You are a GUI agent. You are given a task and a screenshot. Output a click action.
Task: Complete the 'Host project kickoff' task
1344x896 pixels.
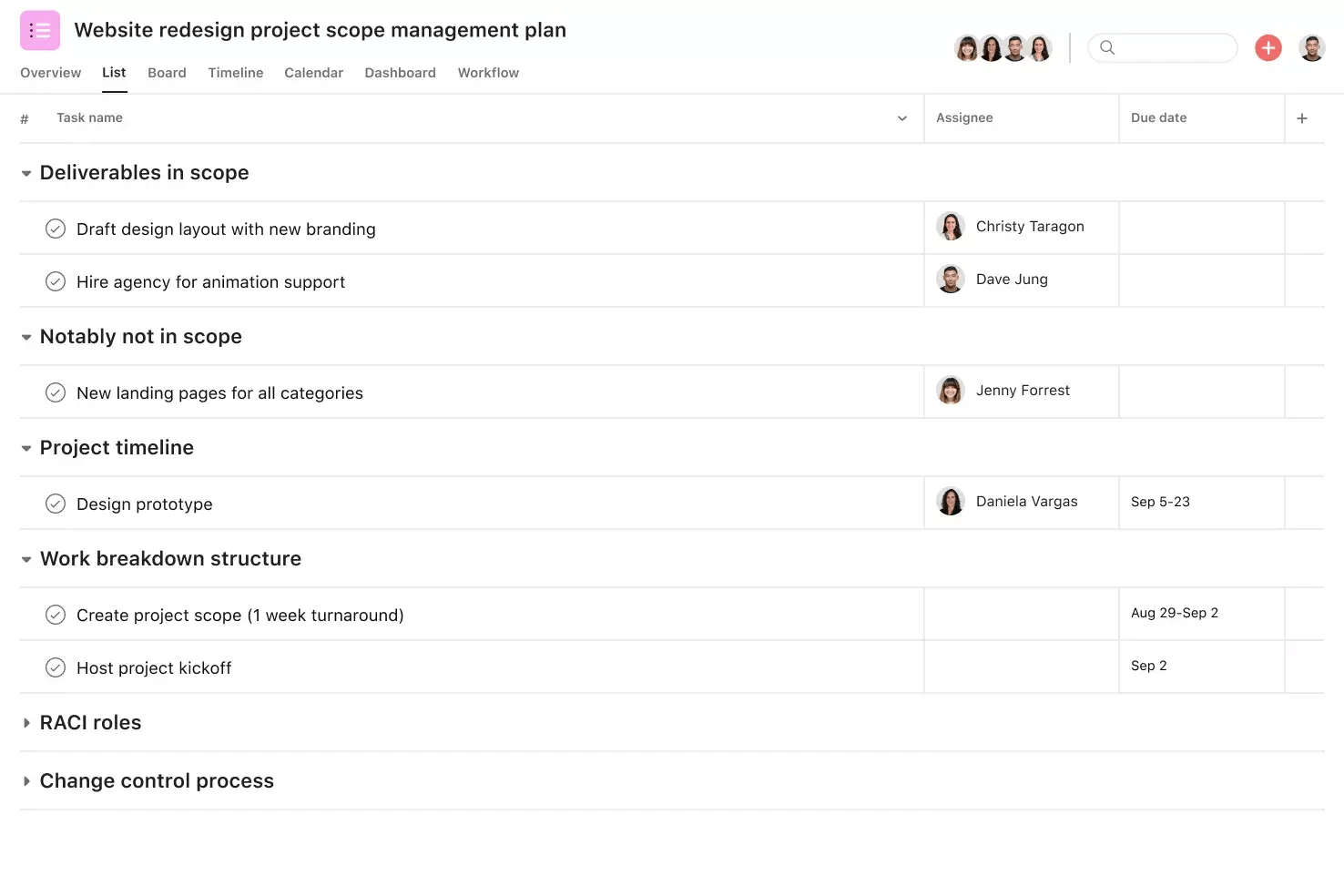coord(56,667)
